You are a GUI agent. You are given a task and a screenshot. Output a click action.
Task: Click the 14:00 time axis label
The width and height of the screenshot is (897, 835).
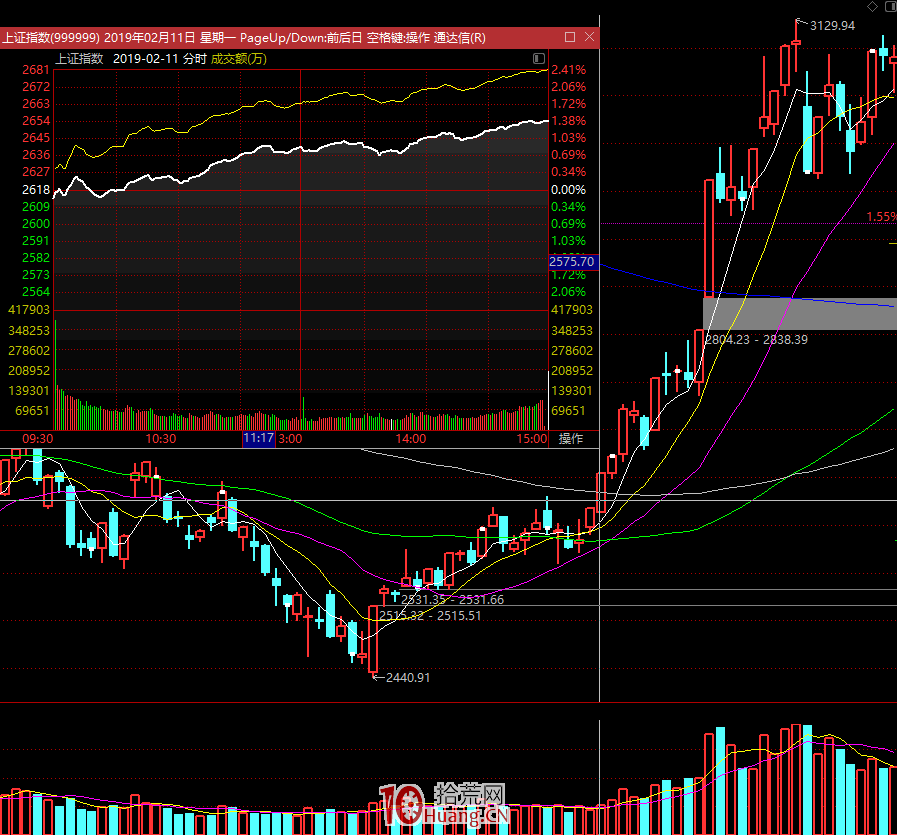pos(411,439)
